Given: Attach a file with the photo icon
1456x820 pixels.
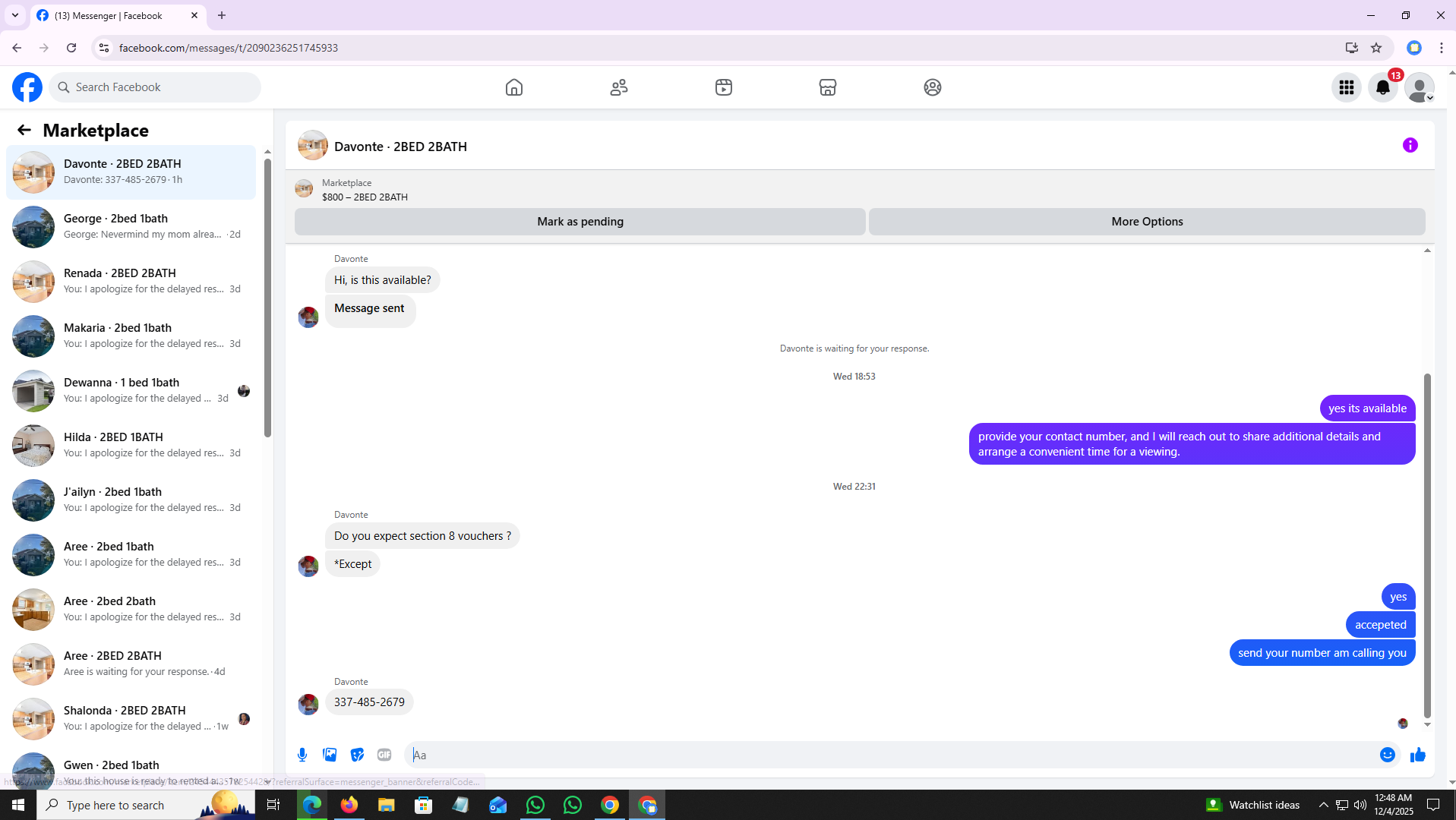Looking at the screenshot, I should 330,755.
